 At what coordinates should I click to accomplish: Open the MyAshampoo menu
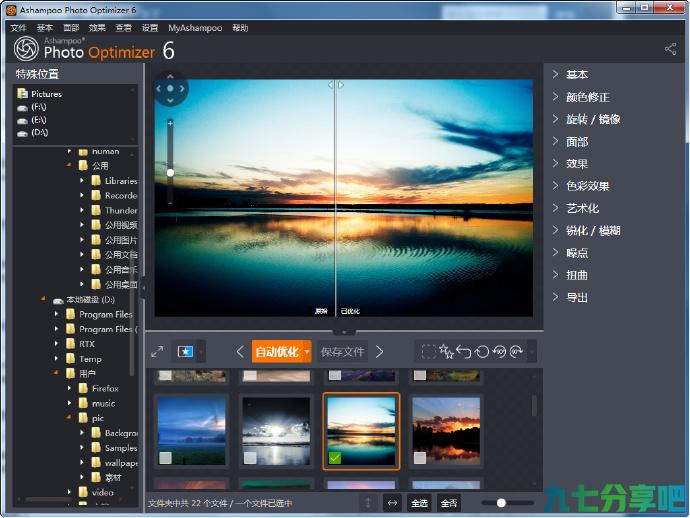point(195,28)
